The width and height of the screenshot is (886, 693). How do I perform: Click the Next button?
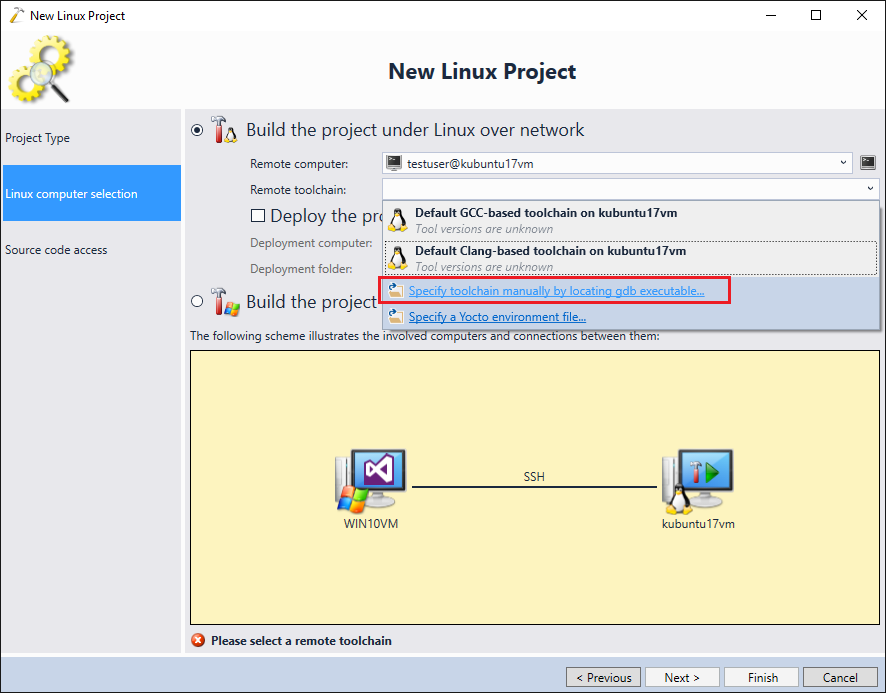682,677
